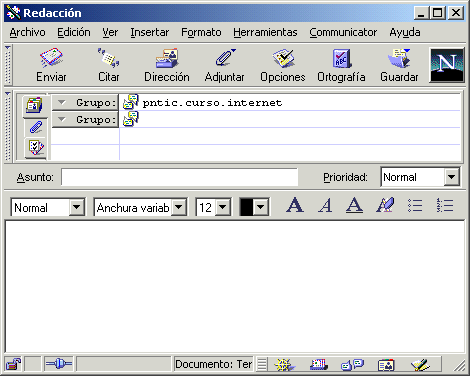The height and width of the screenshot is (376, 470).
Task: Open the font size 12 dropdown
Action: [x=223, y=207]
